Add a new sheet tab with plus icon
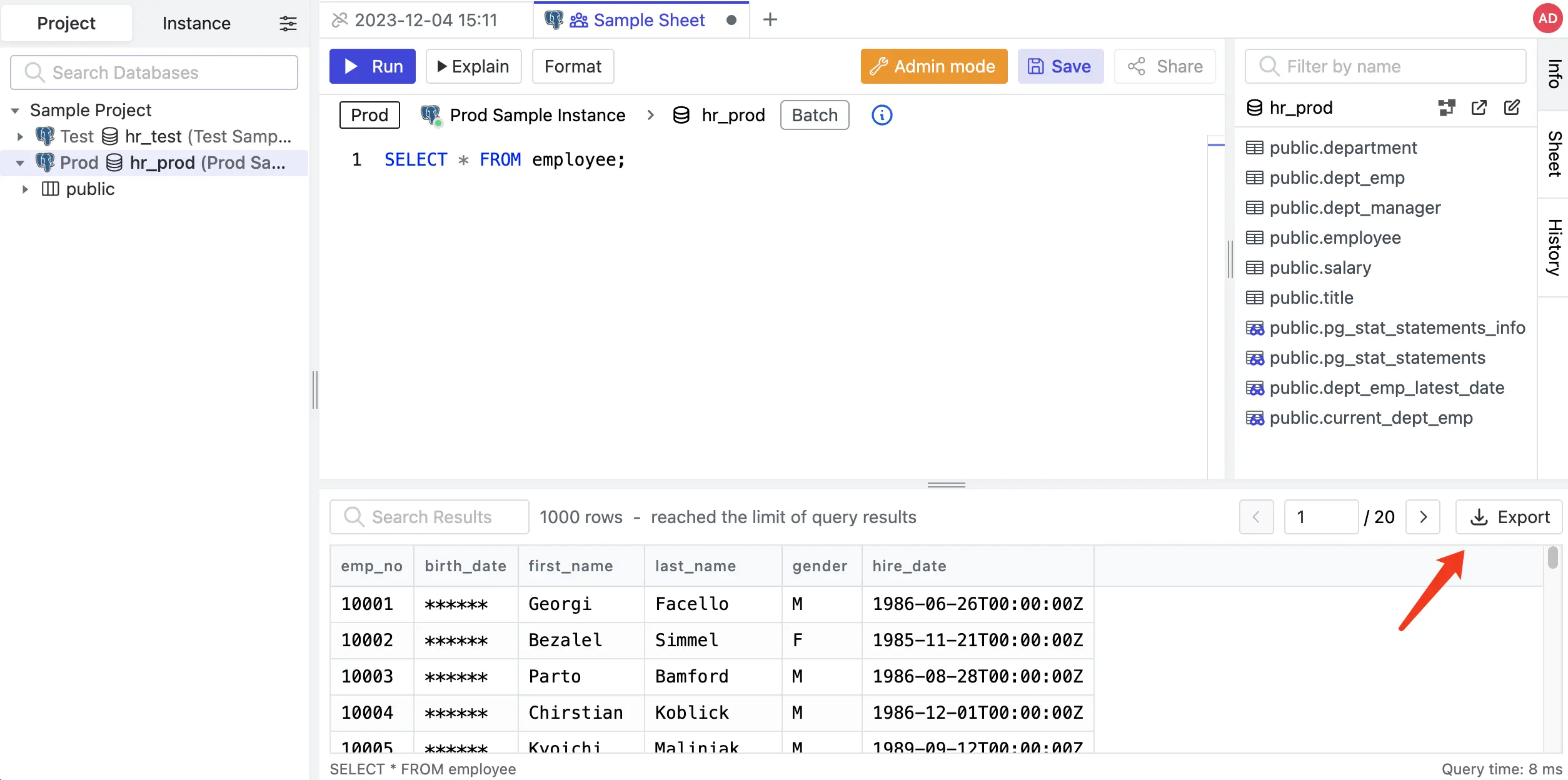The width and height of the screenshot is (1568, 780). point(770,20)
